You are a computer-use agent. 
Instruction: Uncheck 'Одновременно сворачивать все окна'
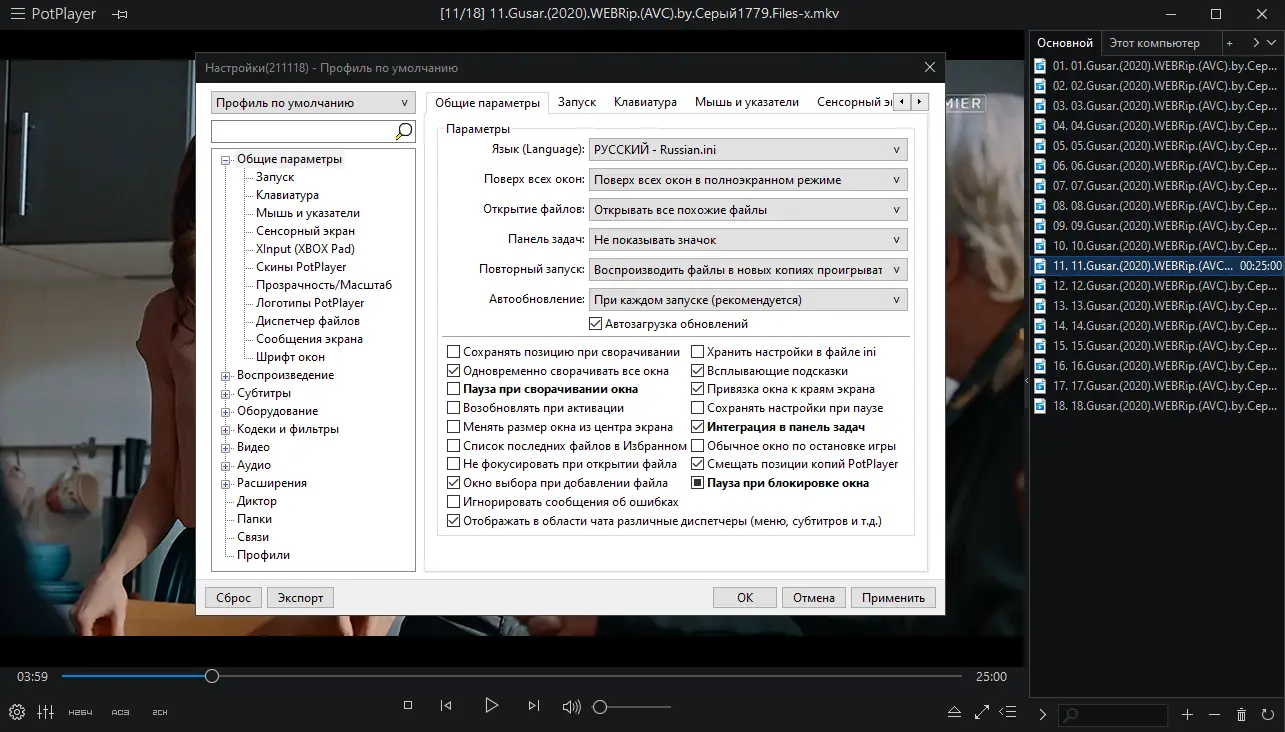(454, 371)
